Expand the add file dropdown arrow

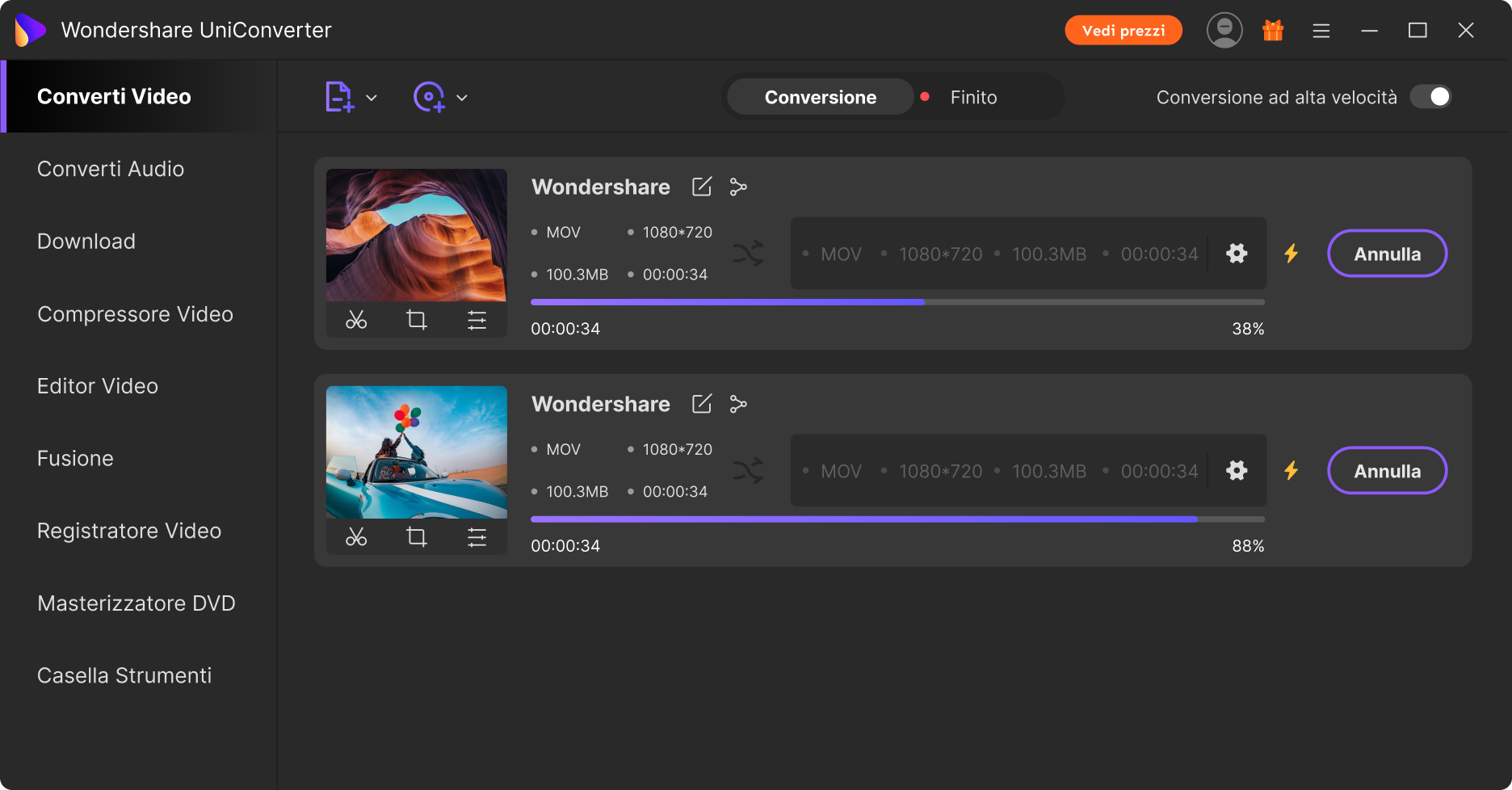point(372,98)
